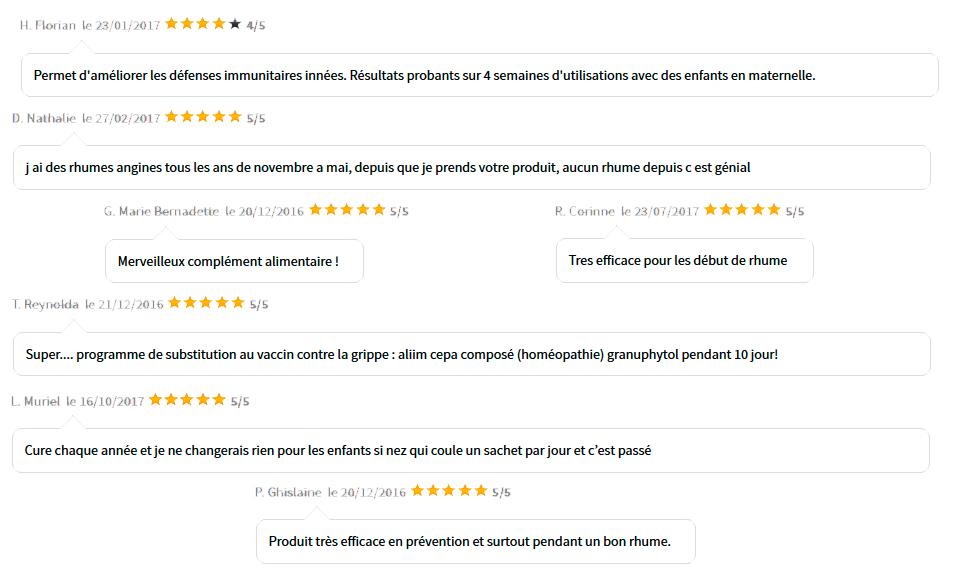This screenshot has width=960, height=588.
Task: Click the third star in T. Reynolda's rating
Action: coord(206,303)
